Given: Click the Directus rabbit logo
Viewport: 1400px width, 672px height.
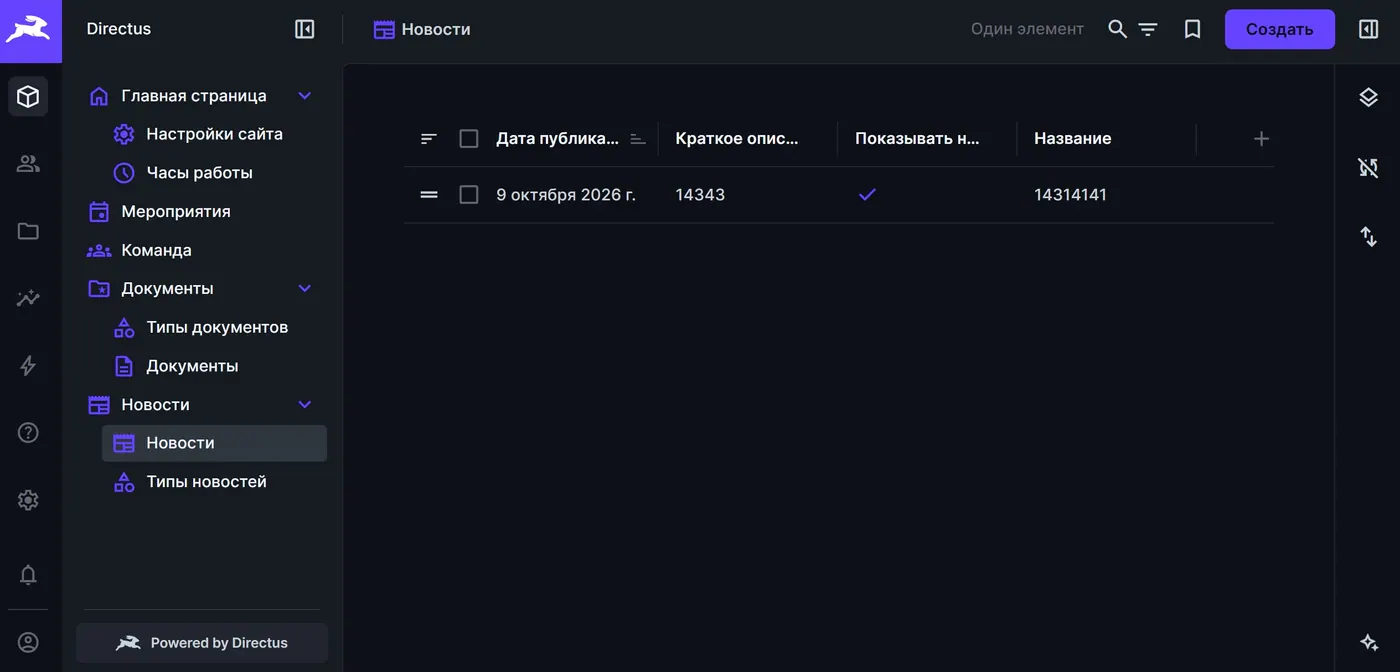Looking at the screenshot, I should (x=30, y=30).
